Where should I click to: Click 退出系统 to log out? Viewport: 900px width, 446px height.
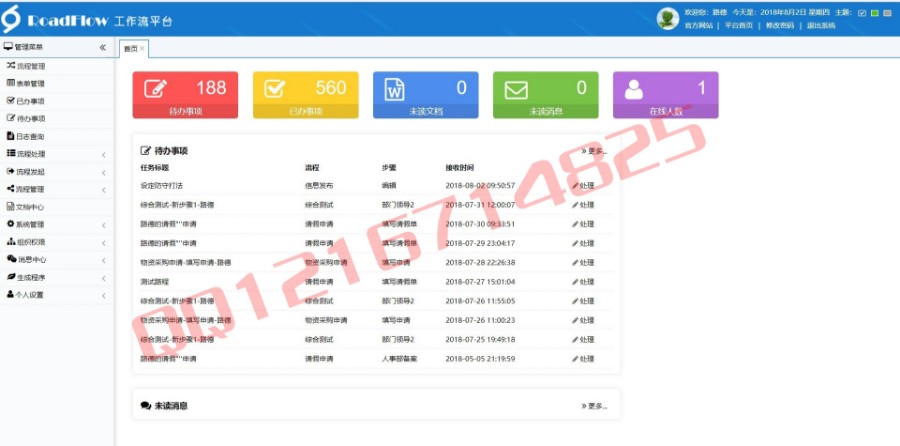pyautogui.click(x=821, y=26)
